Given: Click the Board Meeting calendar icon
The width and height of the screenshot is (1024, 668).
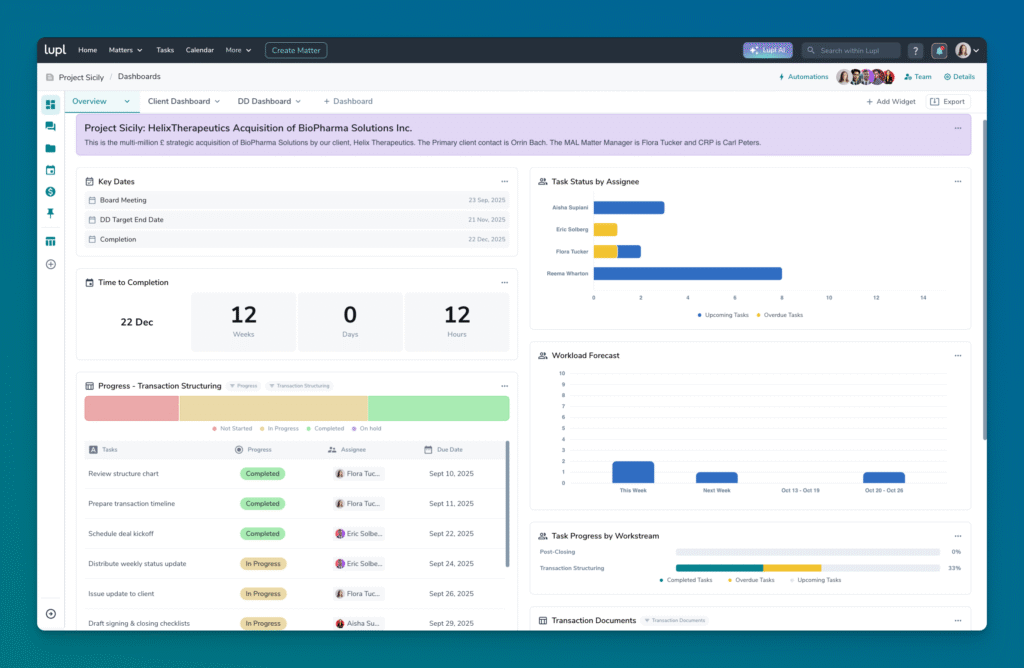Looking at the screenshot, I should tap(92, 200).
